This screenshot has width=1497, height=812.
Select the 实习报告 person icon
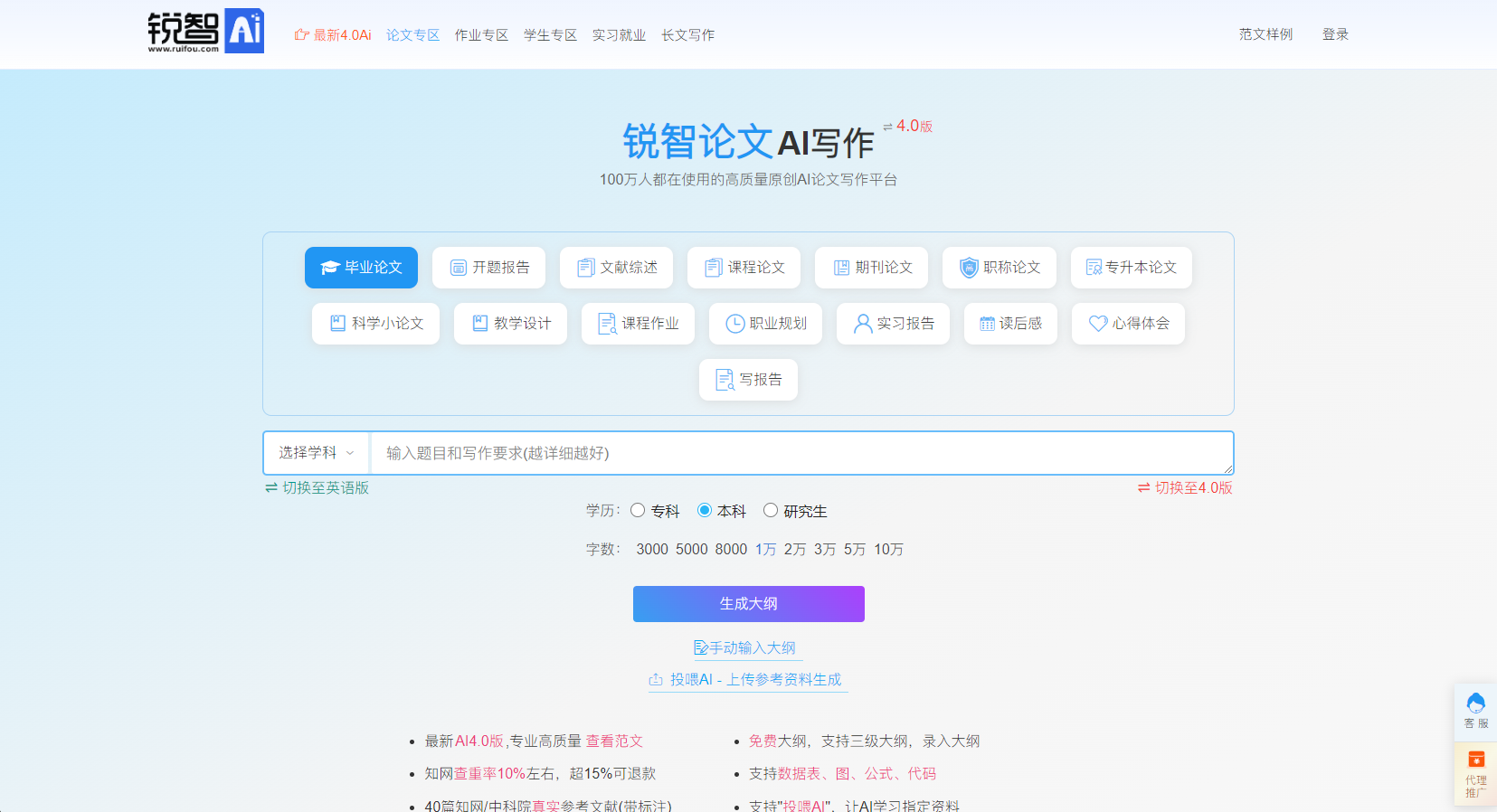tap(863, 324)
